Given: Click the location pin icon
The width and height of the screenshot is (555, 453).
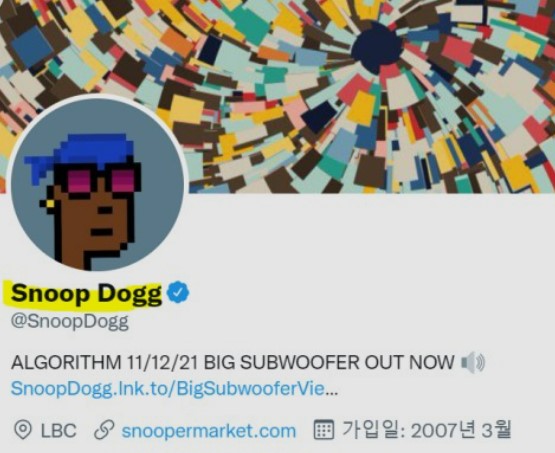Looking at the screenshot, I should pos(23,430).
